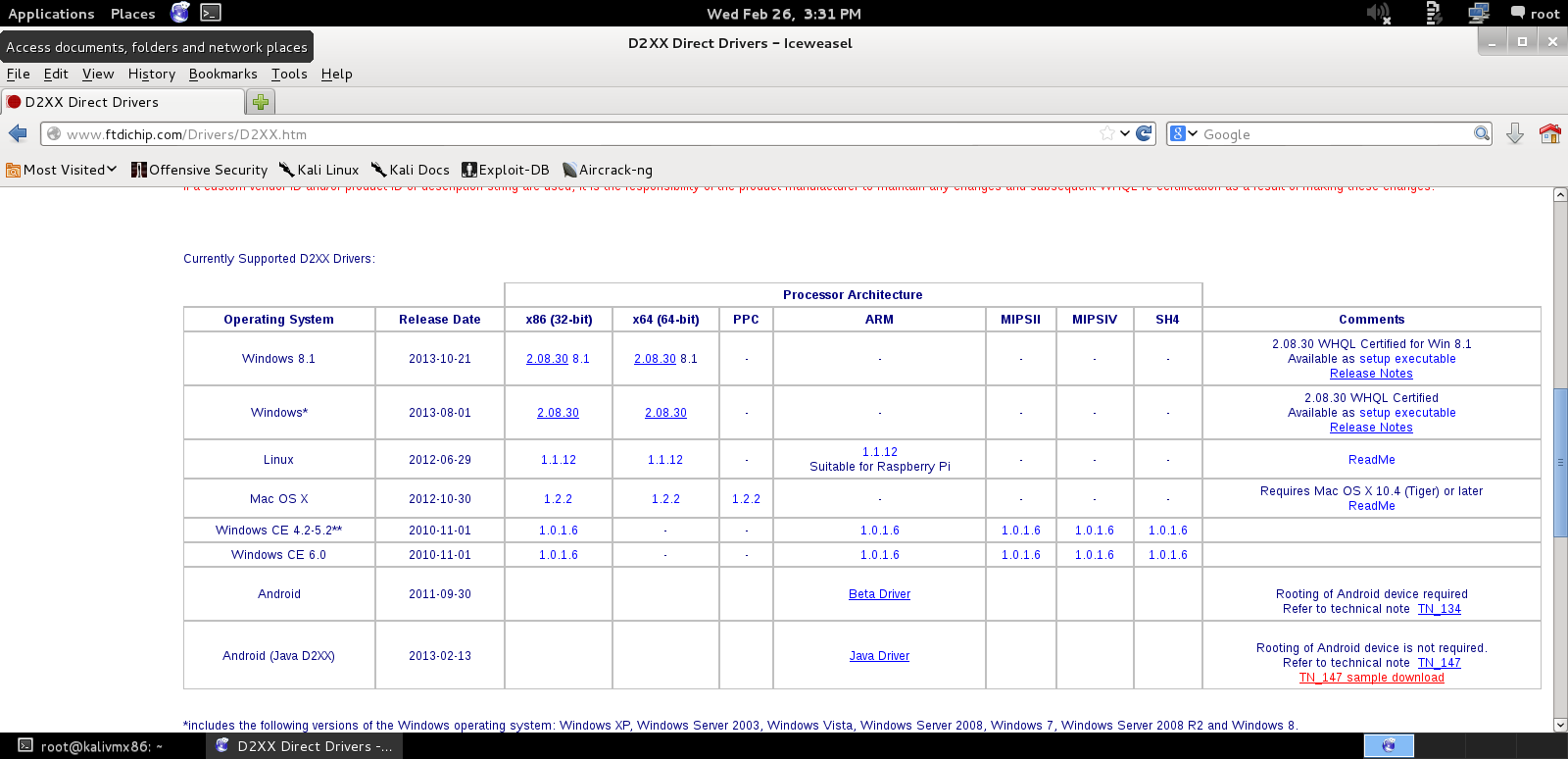Open Release Notes in Windows 8.1 row
1568x759 pixels.
click(x=1371, y=374)
